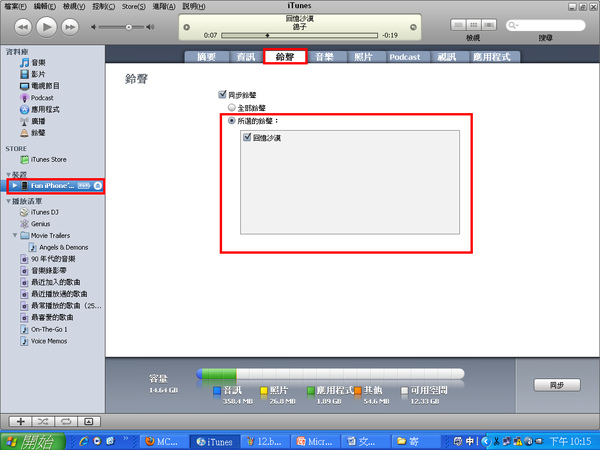Switch to 鈴聲 tab
Image resolution: width=600 pixels, height=450 pixels.
[x=285, y=57]
